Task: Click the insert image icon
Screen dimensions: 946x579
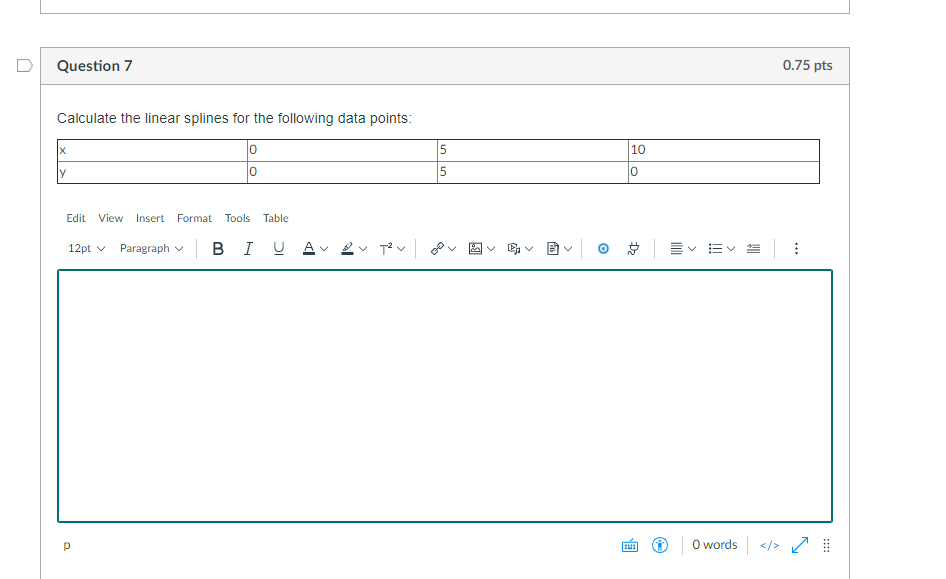Action: pyautogui.click(x=476, y=248)
